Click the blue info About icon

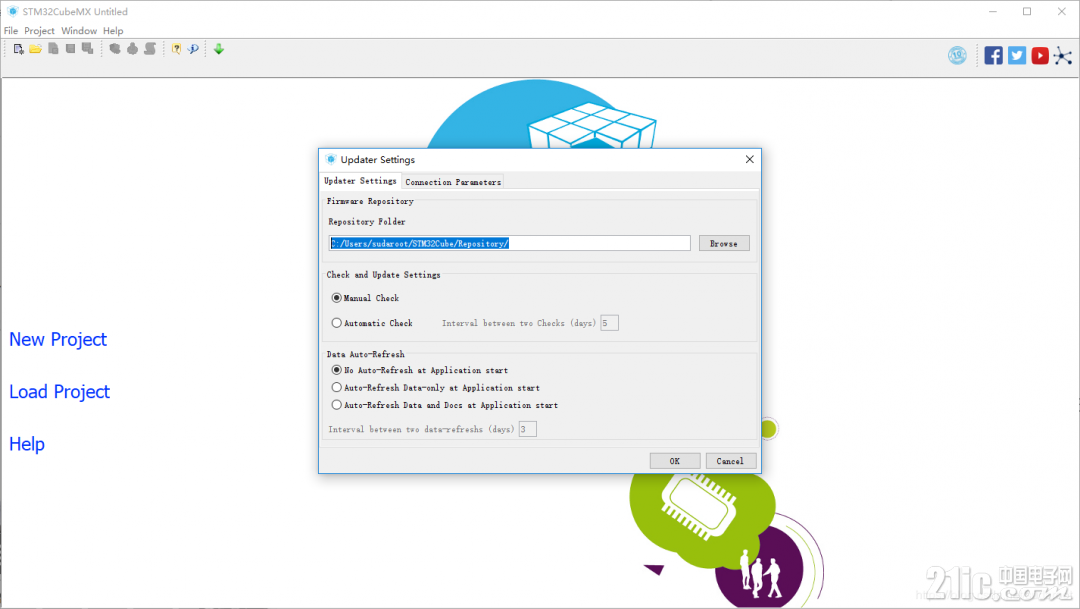pos(194,49)
